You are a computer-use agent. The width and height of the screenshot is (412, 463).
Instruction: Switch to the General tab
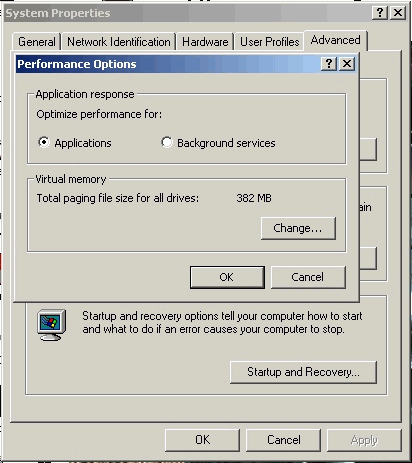37,42
